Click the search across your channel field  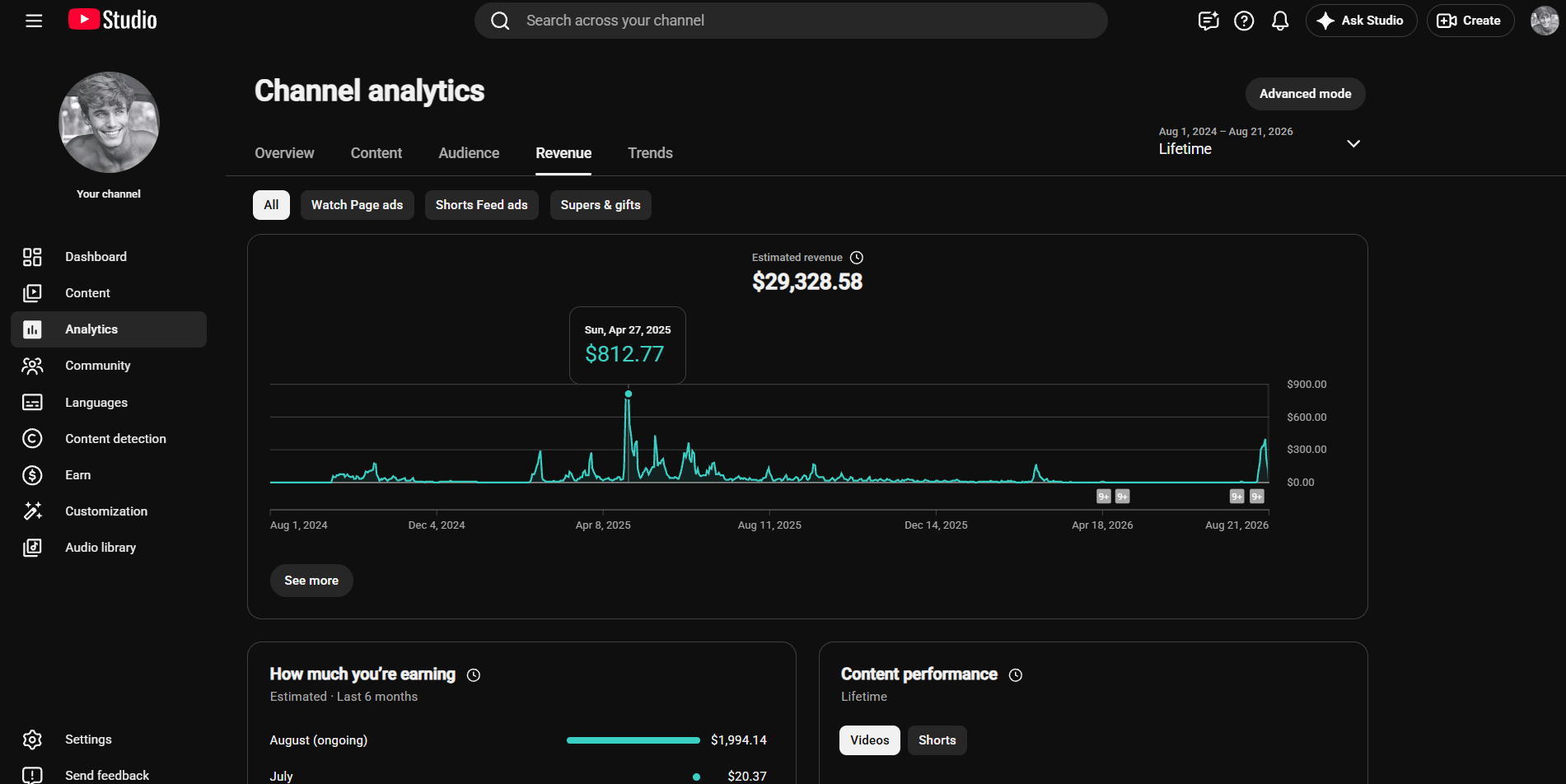point(791,21)
